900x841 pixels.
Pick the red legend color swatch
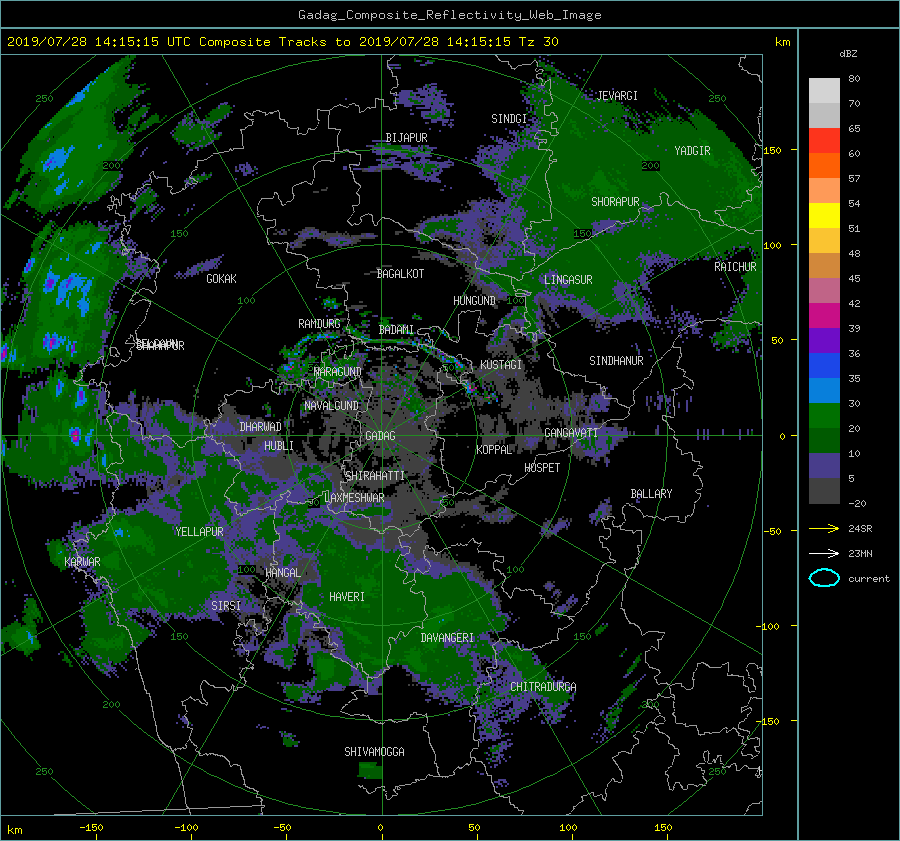824,141
